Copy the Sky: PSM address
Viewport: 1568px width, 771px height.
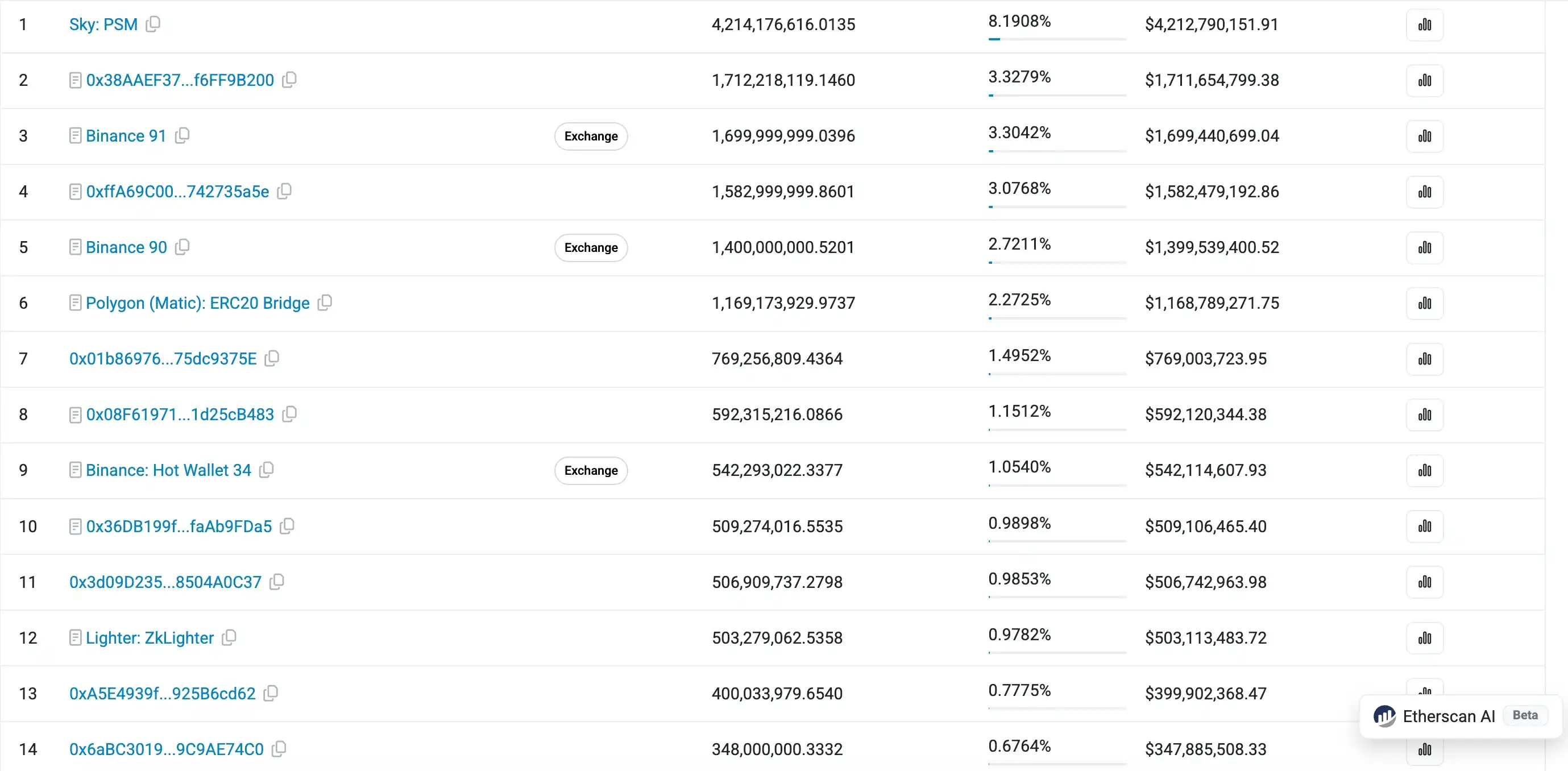tap(153, 24)
